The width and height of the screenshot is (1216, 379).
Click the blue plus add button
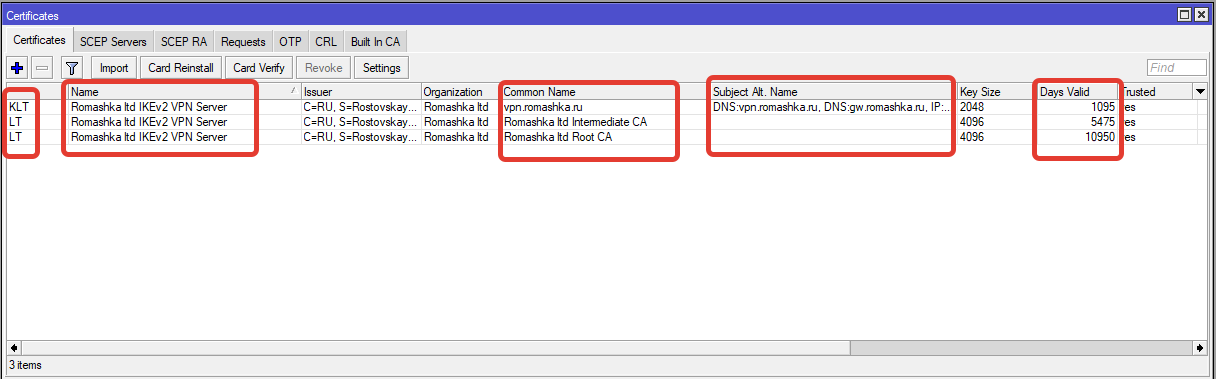click(x=17, y=68)
